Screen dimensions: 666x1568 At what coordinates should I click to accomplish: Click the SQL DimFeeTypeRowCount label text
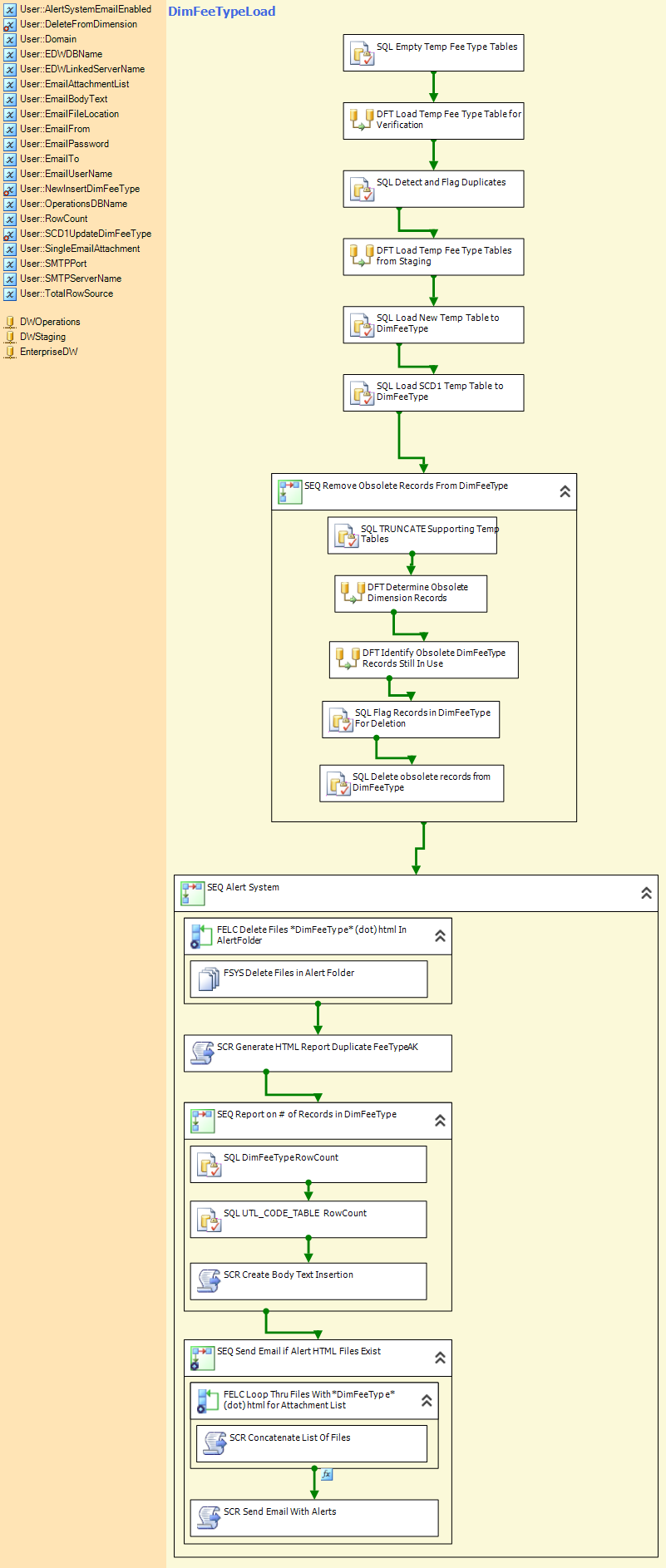281,1157
